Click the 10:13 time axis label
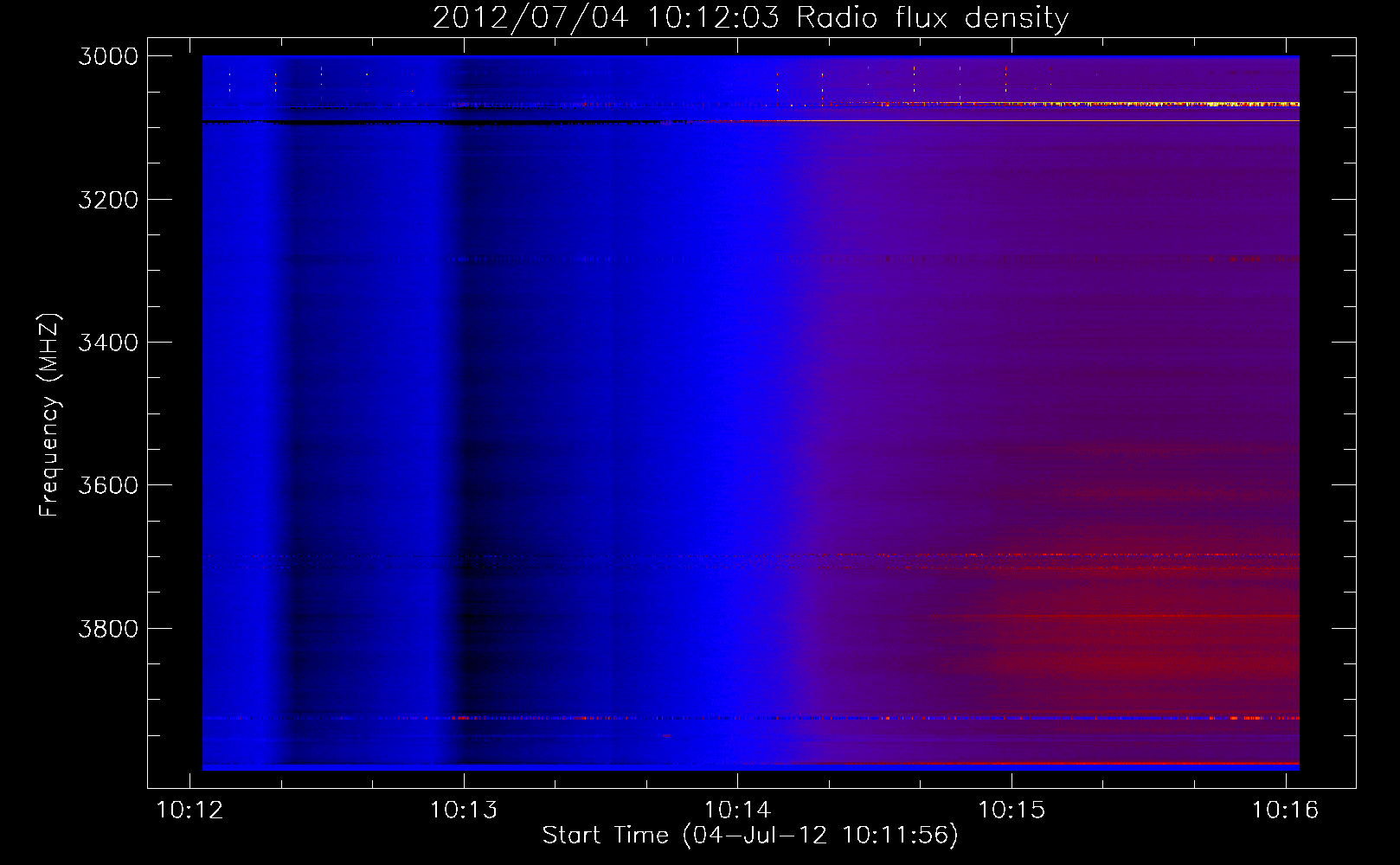Viewport: 1400px width, 865px height. coord(464,811)
